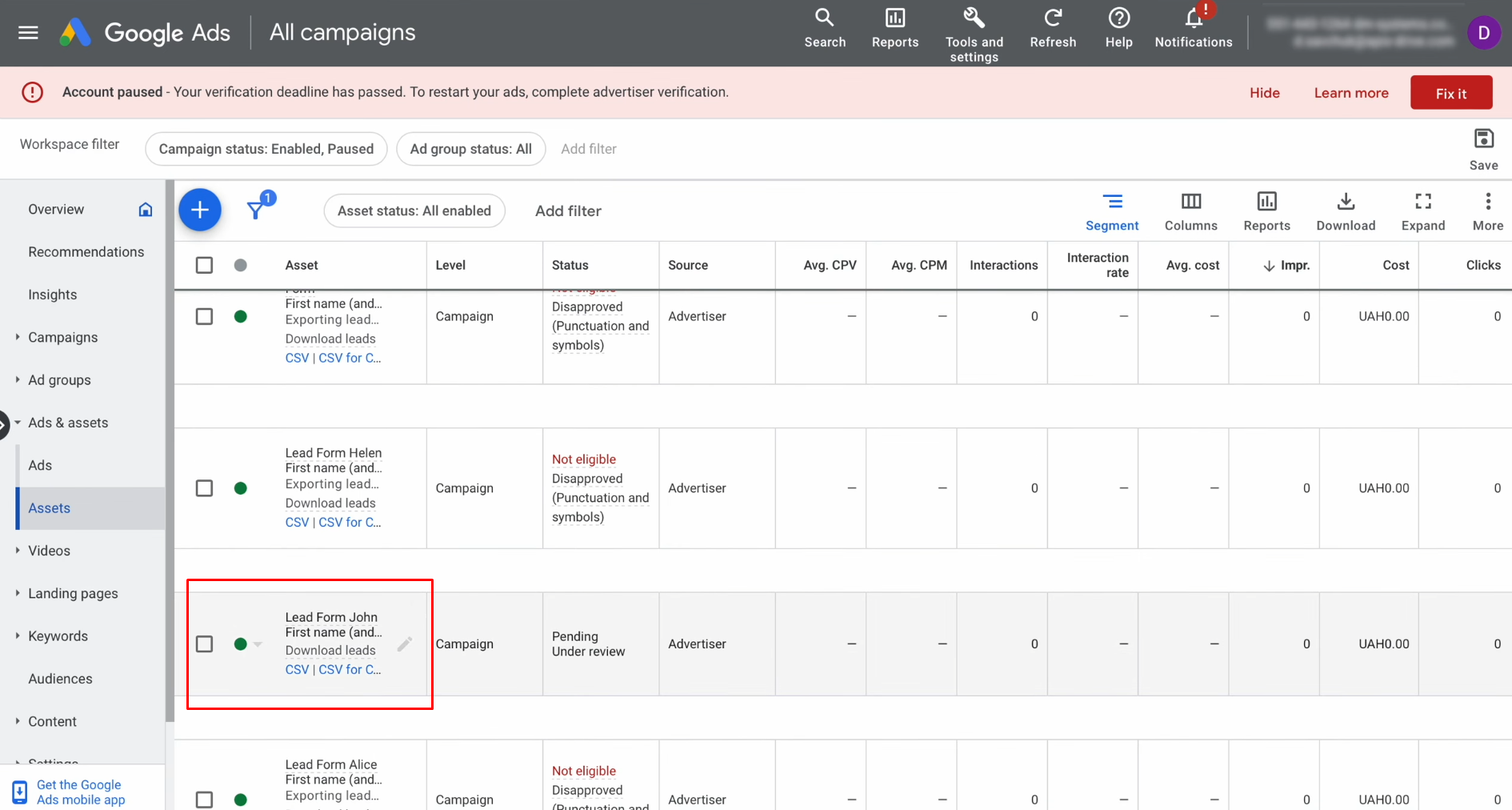This screenshot has width=1512, height=810.
Task: View Notifications bell
Action: pyautogui.click(x=1194, y=29)
